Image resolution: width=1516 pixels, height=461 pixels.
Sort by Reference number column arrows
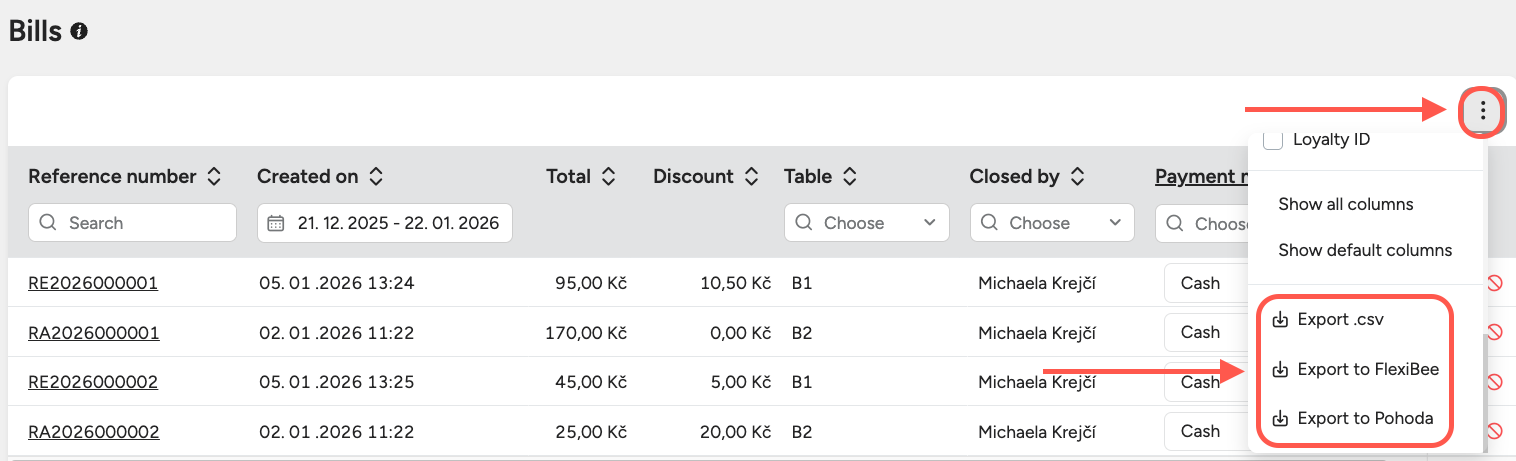[x=213, y=177]
